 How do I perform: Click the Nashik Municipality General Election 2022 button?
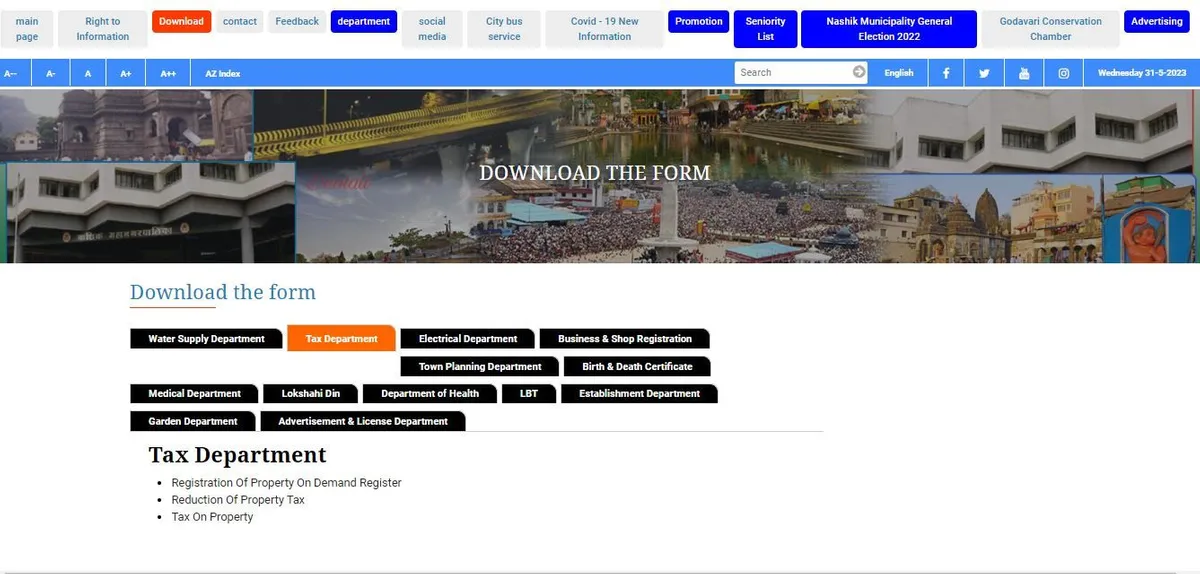tap(889, 29)
